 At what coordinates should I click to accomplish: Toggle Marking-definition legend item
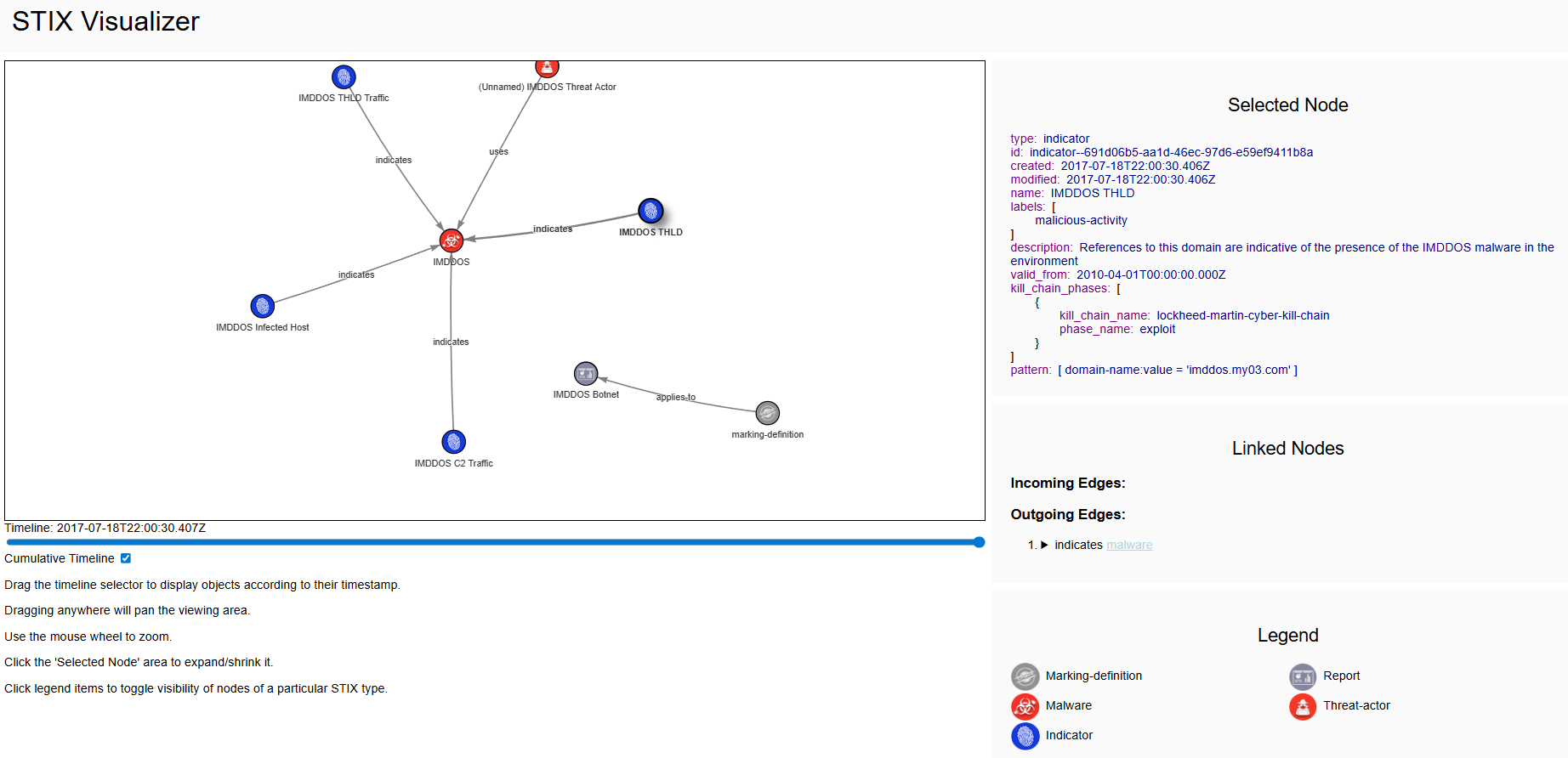coord(1093,676)
